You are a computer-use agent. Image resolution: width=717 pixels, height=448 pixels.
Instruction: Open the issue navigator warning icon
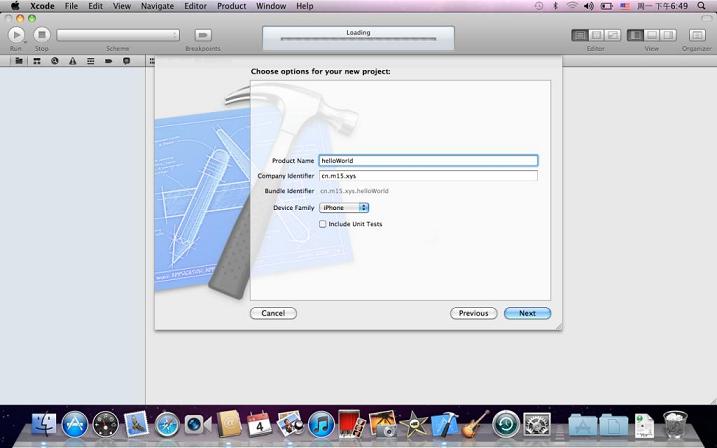pyautogui.click(x=72, y=60)
